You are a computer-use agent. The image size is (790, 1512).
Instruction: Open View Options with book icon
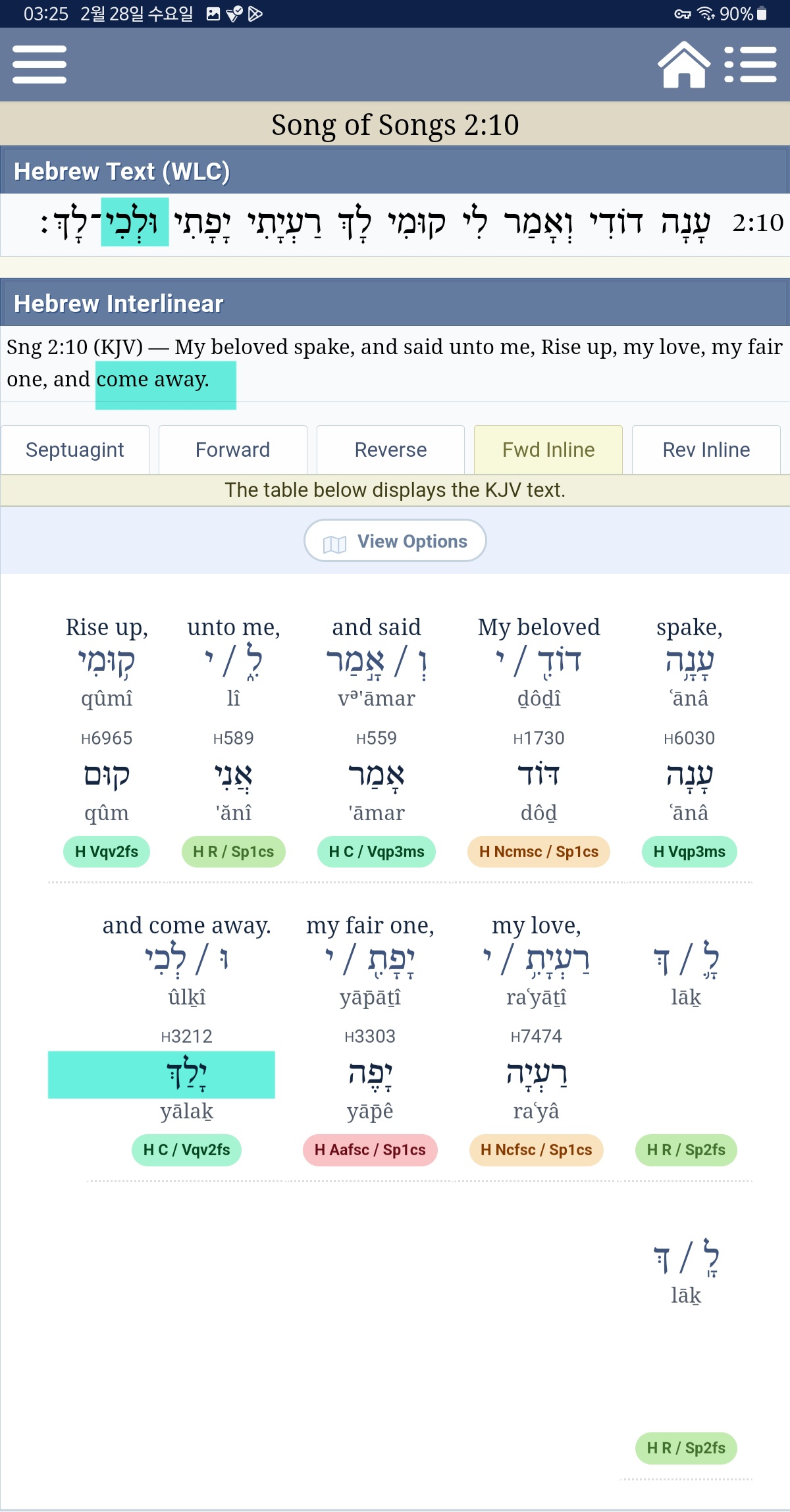pyautogui.click(x=395, y=541)
